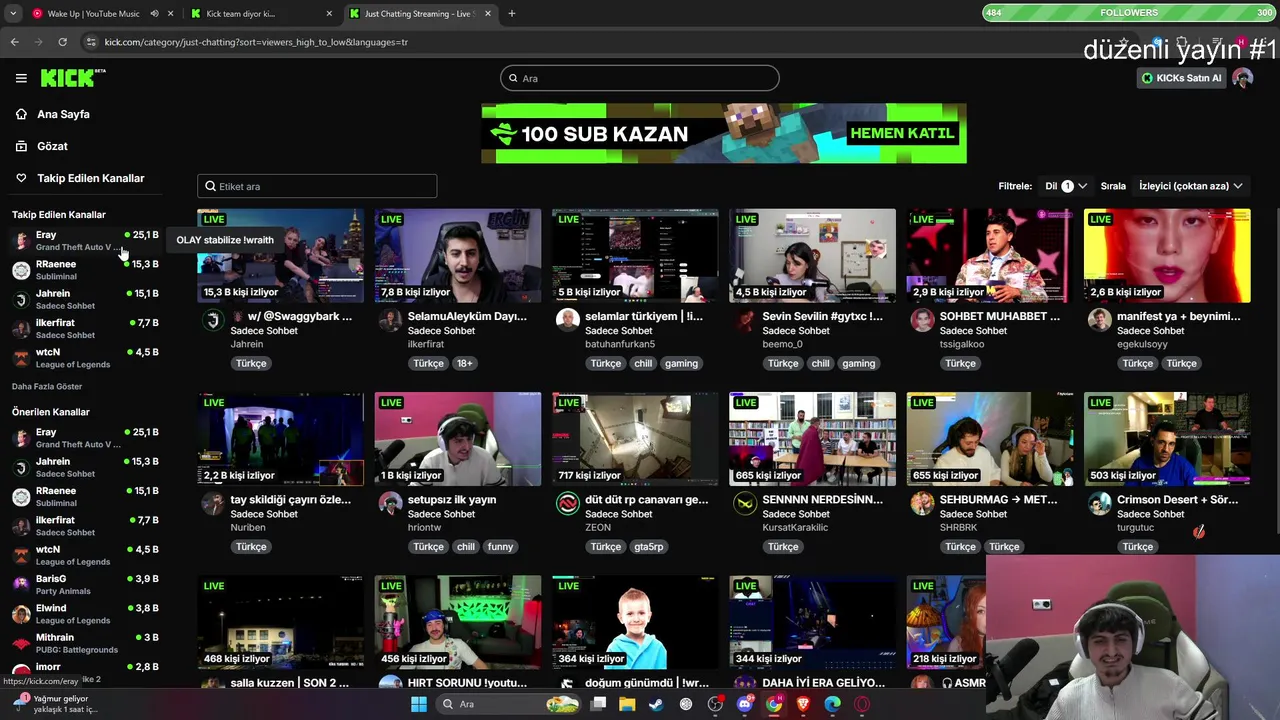
Task: Click the funny tag under hriontw's stream
Action: coord(500,546)
